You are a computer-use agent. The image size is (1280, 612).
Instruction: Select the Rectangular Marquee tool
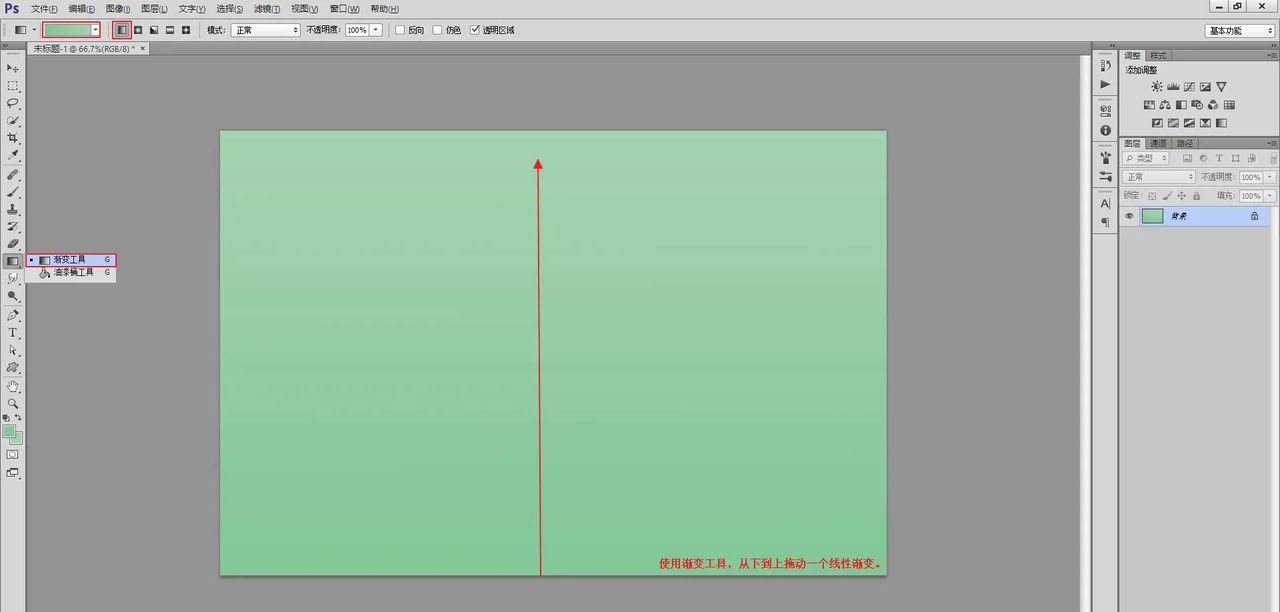[13, 86]
